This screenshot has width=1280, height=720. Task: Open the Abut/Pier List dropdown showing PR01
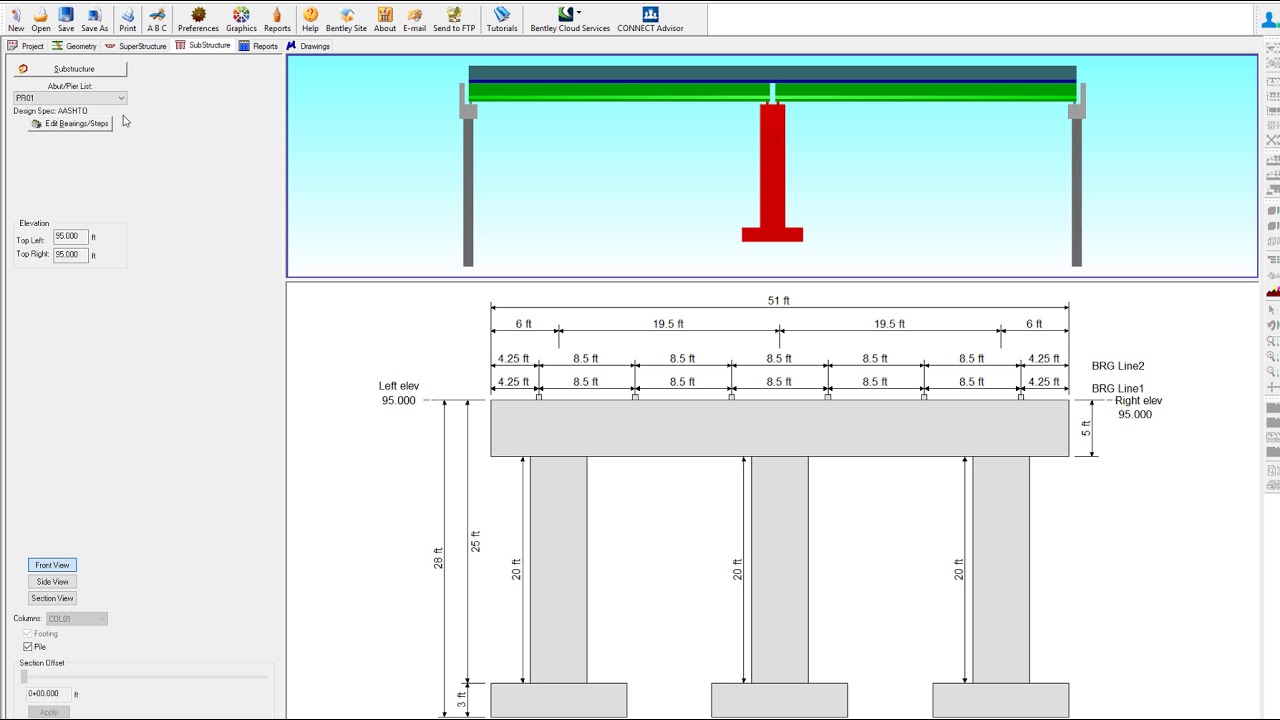click(70, 98)
